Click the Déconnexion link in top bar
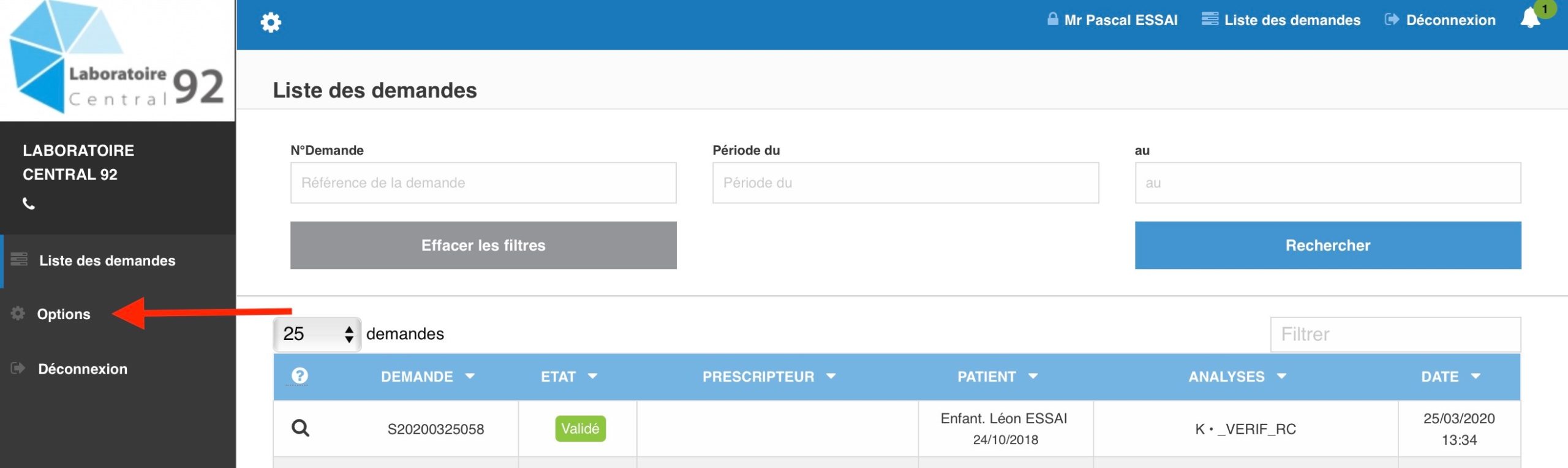Screen dimensions: 1568x468 1450,20
